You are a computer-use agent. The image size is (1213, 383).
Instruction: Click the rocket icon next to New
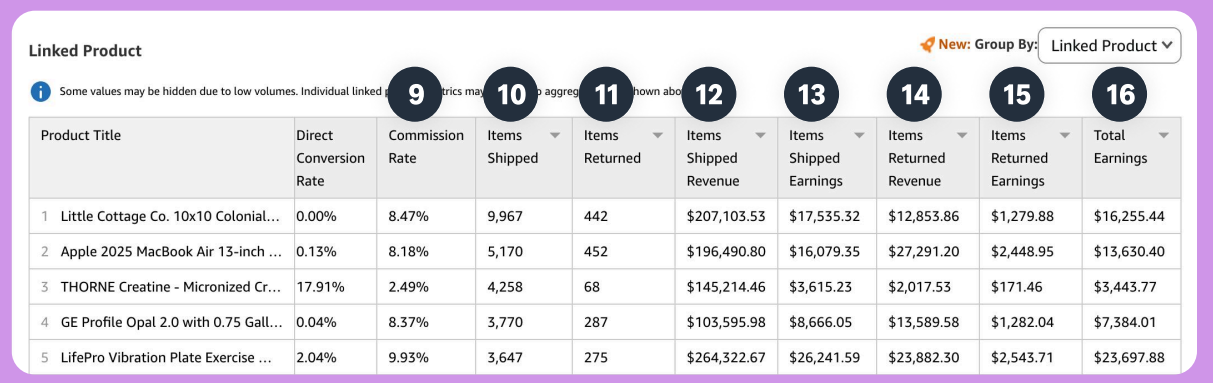coord(928,45)
